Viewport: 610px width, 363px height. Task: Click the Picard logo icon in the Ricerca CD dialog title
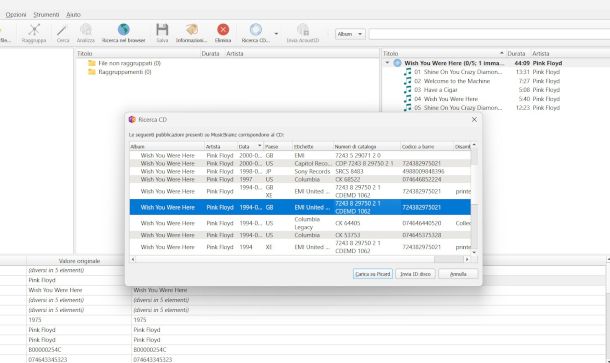132,119
